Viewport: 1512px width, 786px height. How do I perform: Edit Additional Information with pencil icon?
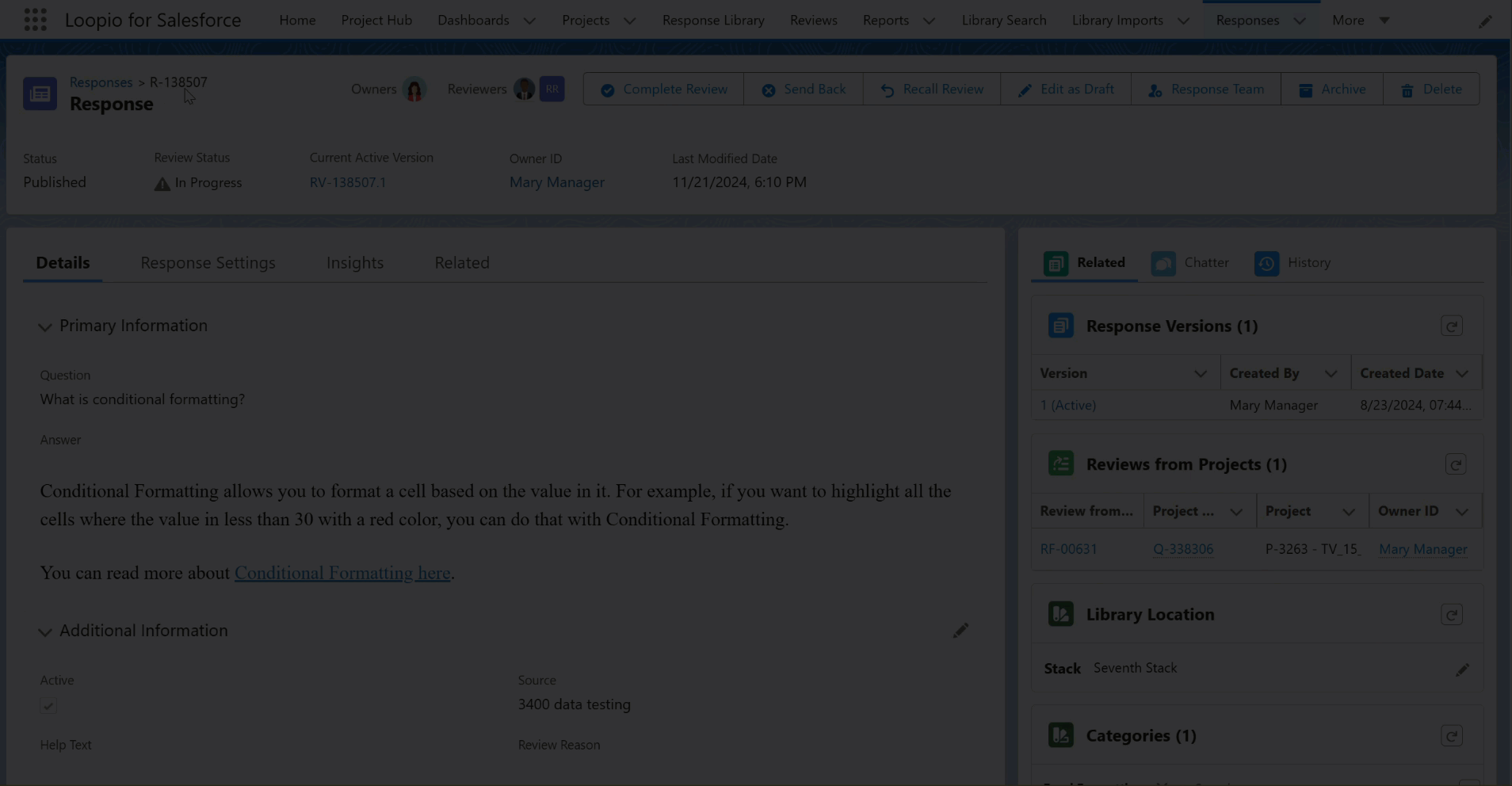(960, 631)
